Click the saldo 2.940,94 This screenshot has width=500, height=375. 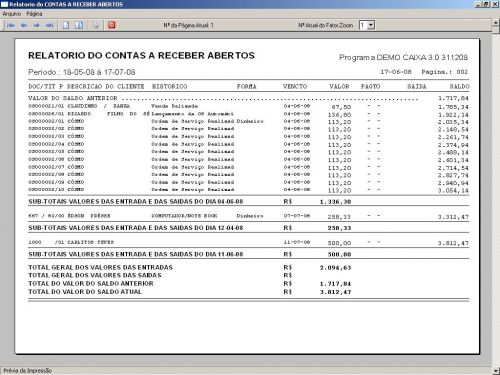(453, 183)
